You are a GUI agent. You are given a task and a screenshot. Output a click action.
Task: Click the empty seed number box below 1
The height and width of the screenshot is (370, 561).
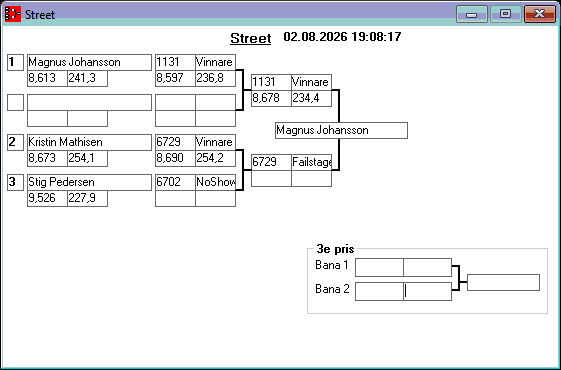(15, 102)
